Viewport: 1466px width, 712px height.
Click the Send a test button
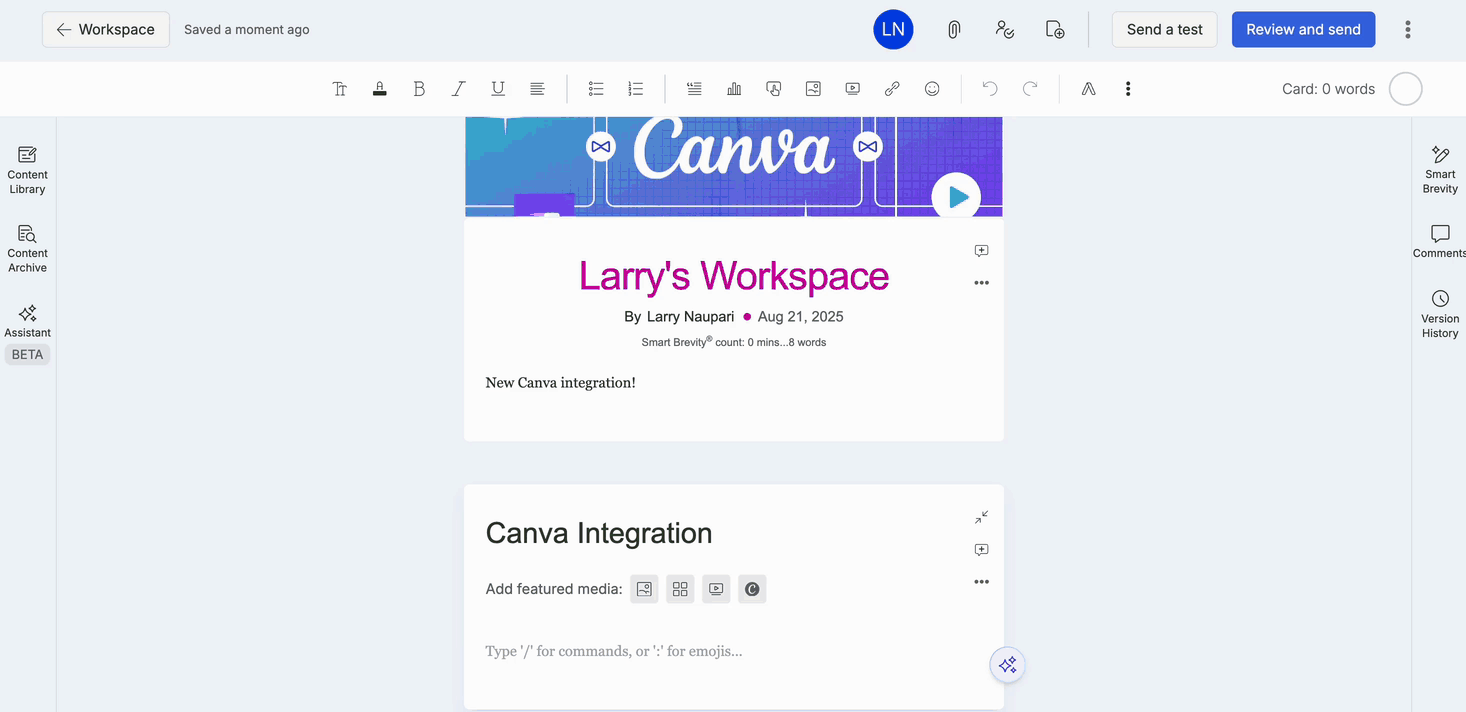(1164, 30)
